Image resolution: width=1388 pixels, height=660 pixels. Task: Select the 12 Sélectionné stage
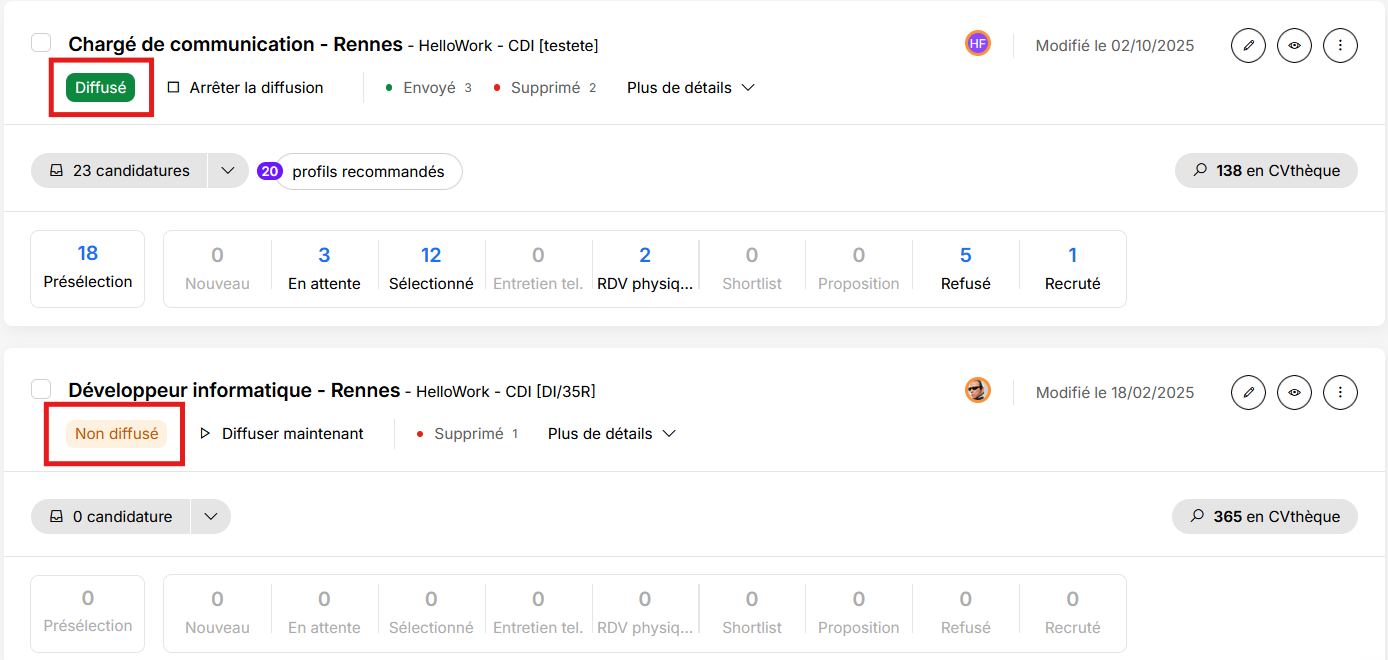pos(431,269)
